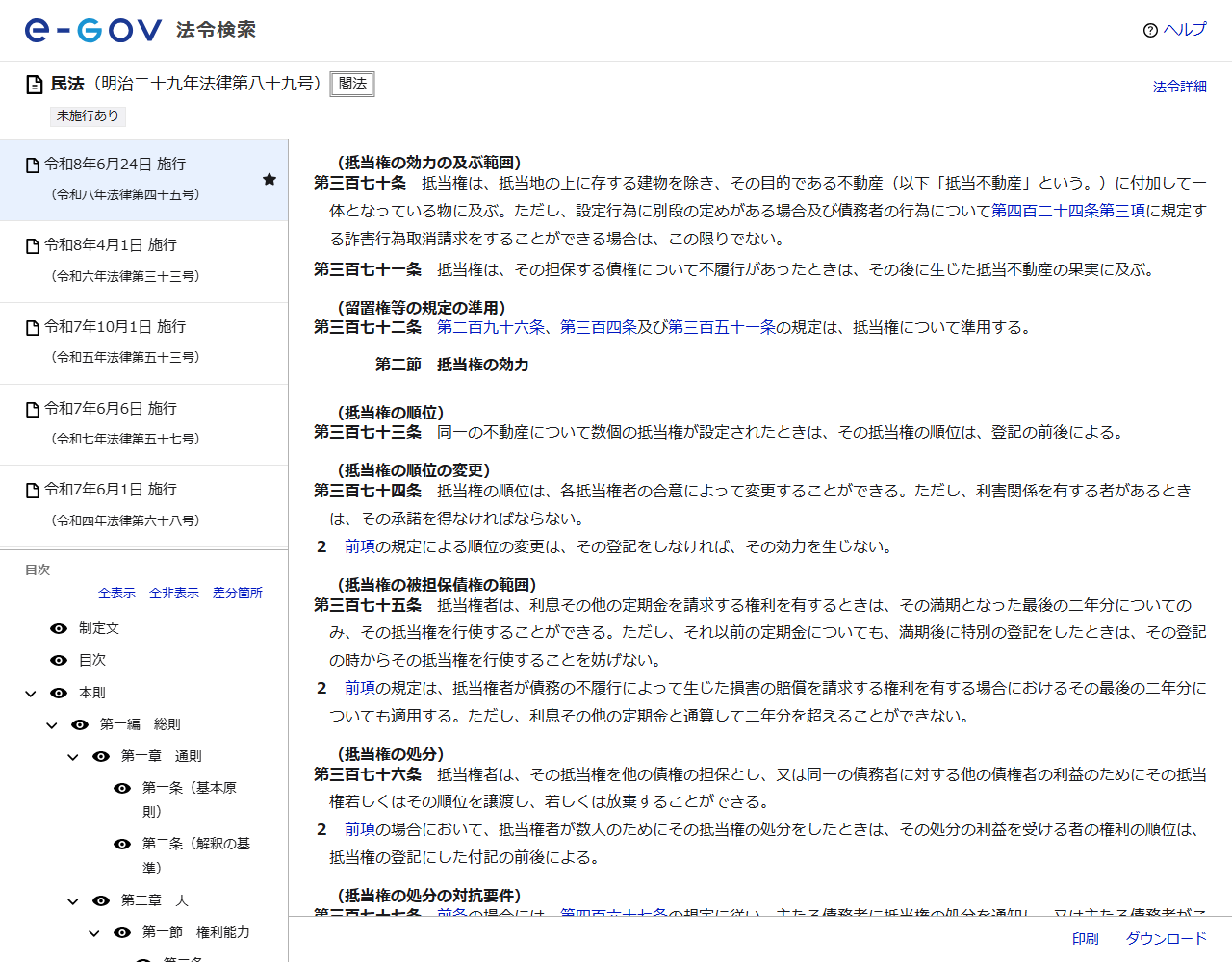Hide the 本則 section
The height and width of the screenshot is (962, 1232).
click(x=59, y=693)
